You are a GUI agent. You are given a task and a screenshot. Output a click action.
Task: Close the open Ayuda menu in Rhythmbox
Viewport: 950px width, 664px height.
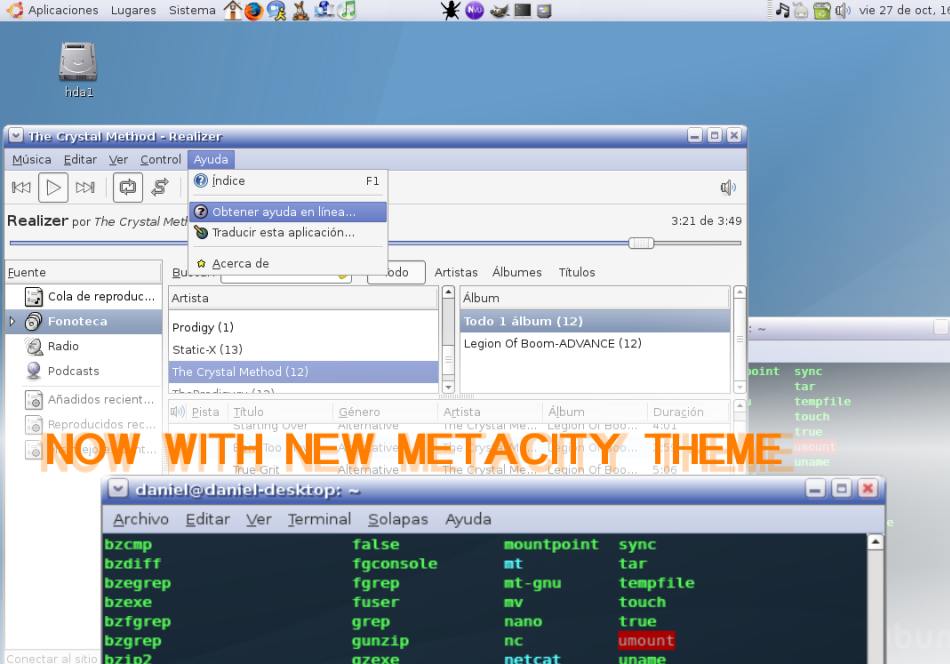pos(211,159)
